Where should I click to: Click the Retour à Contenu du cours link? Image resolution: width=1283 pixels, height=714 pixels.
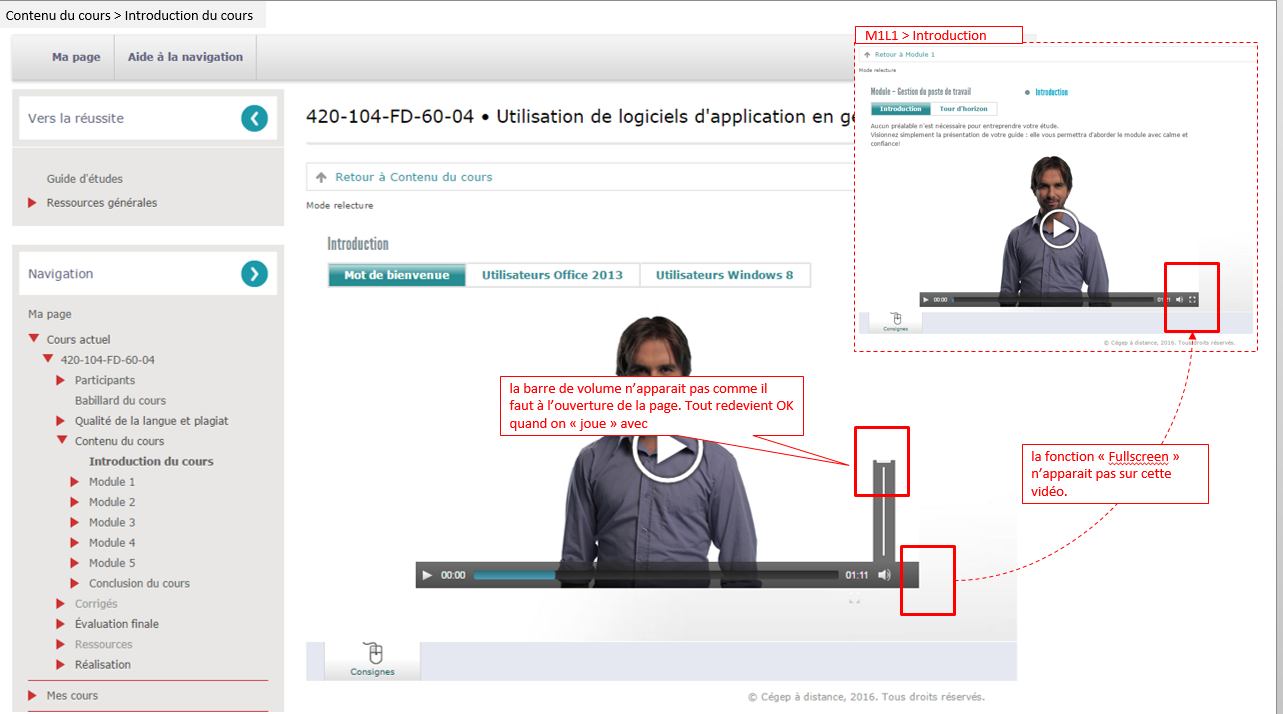point(413,177)
